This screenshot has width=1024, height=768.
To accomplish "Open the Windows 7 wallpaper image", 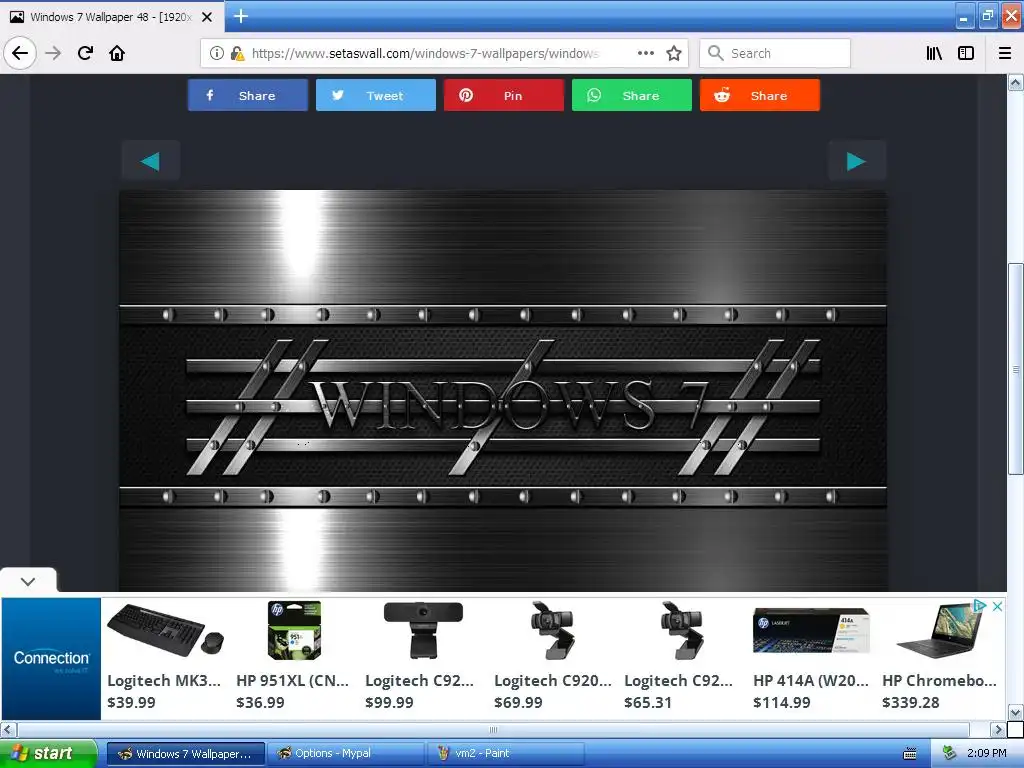I will pyautogui.click(x=503, y=391).
